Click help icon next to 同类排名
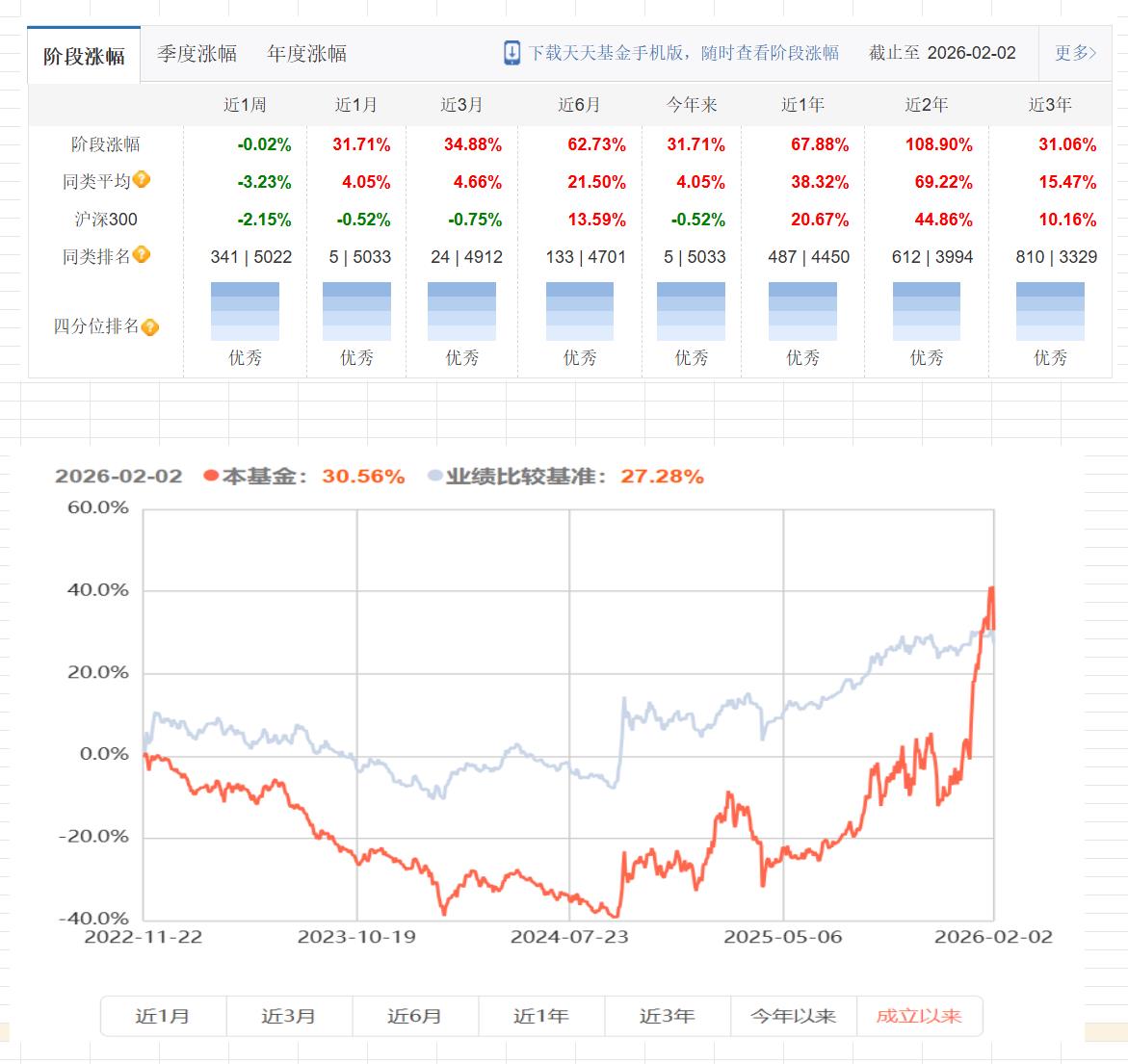The image size is (1128, 1064). (142, 254)
